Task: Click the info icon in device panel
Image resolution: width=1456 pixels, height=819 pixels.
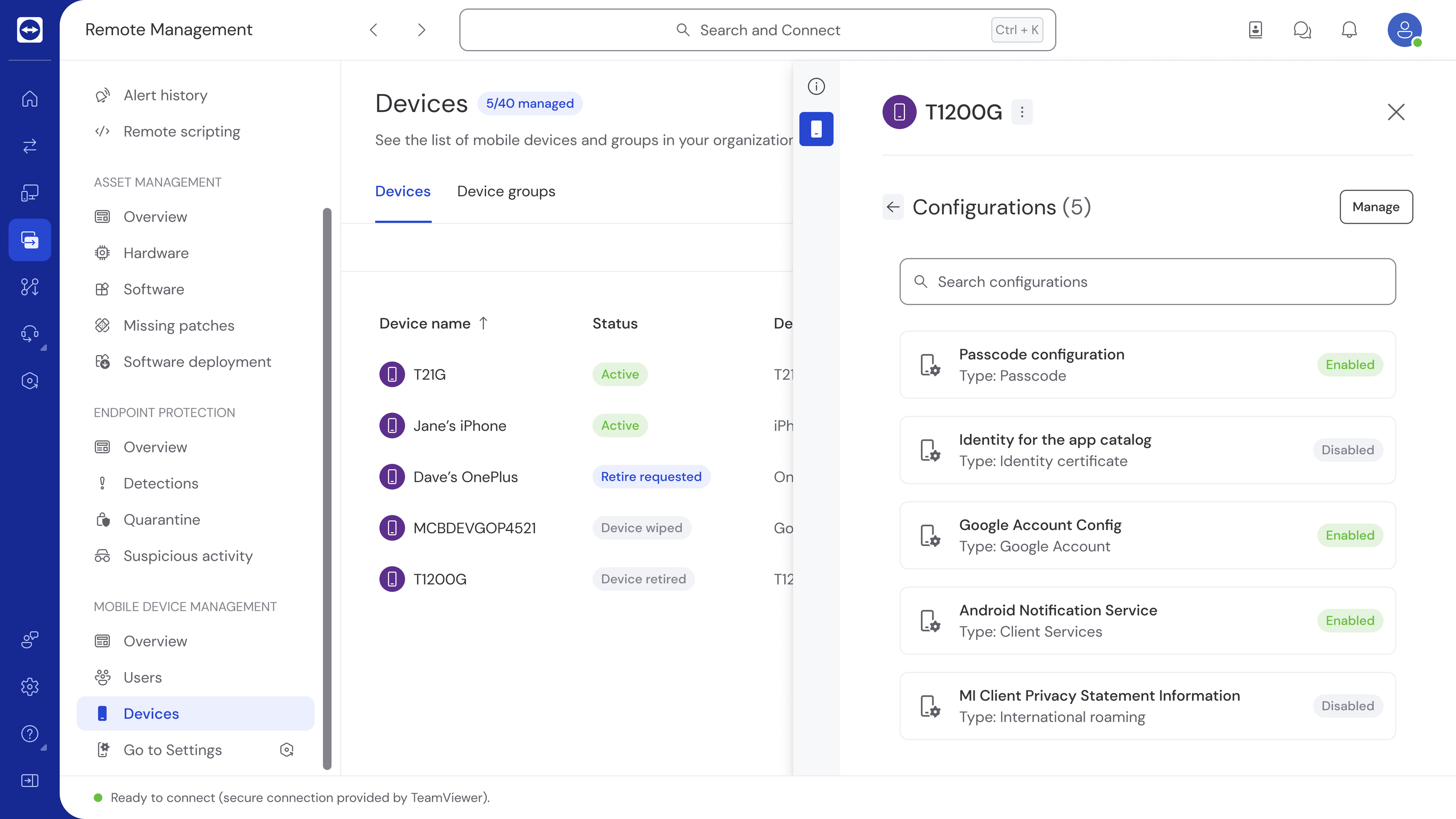Action: [x=816, y=87]
